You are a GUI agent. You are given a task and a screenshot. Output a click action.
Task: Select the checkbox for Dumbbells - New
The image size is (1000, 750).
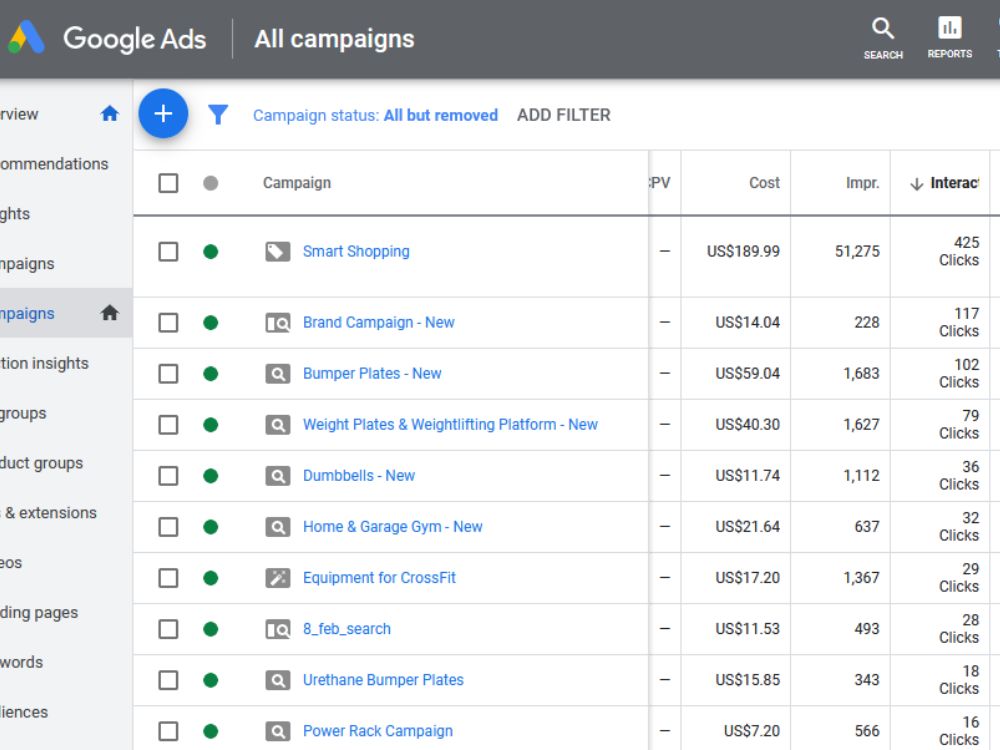168,476
